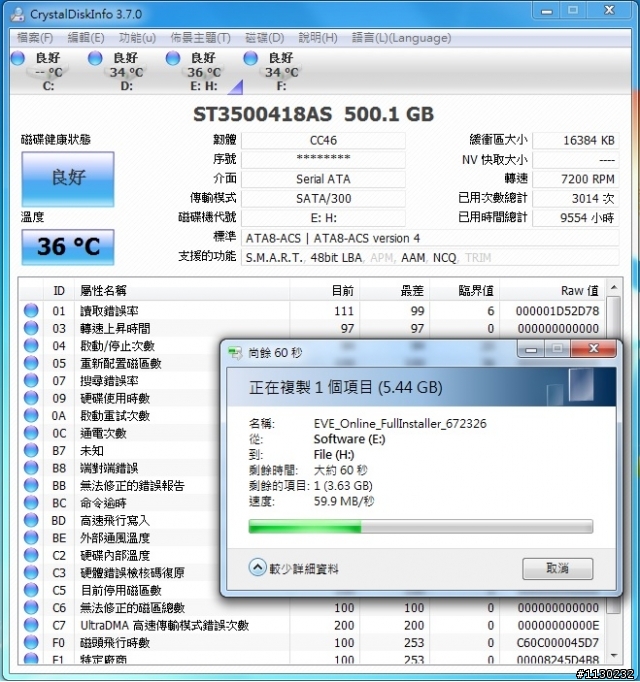
Task: Click status orb for C2 硬碟內部溫度
Action: [31, 555]
